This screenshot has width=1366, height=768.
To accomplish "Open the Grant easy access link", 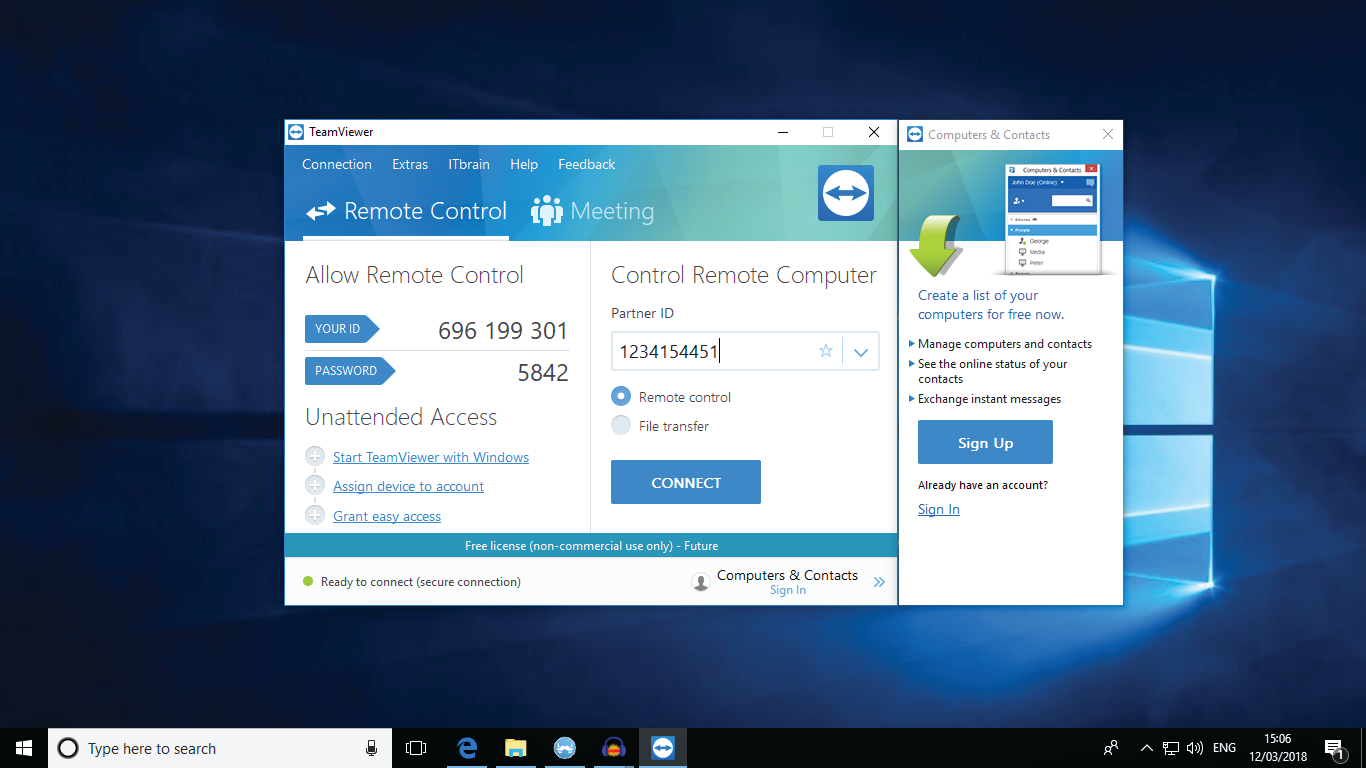I will tap(387, 516).
